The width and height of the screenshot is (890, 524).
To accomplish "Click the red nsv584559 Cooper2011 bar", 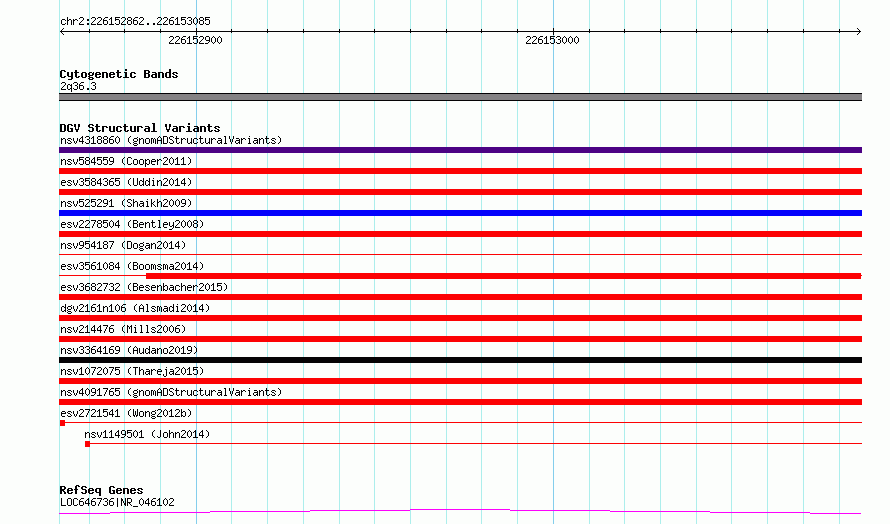I will coord(460,171).
